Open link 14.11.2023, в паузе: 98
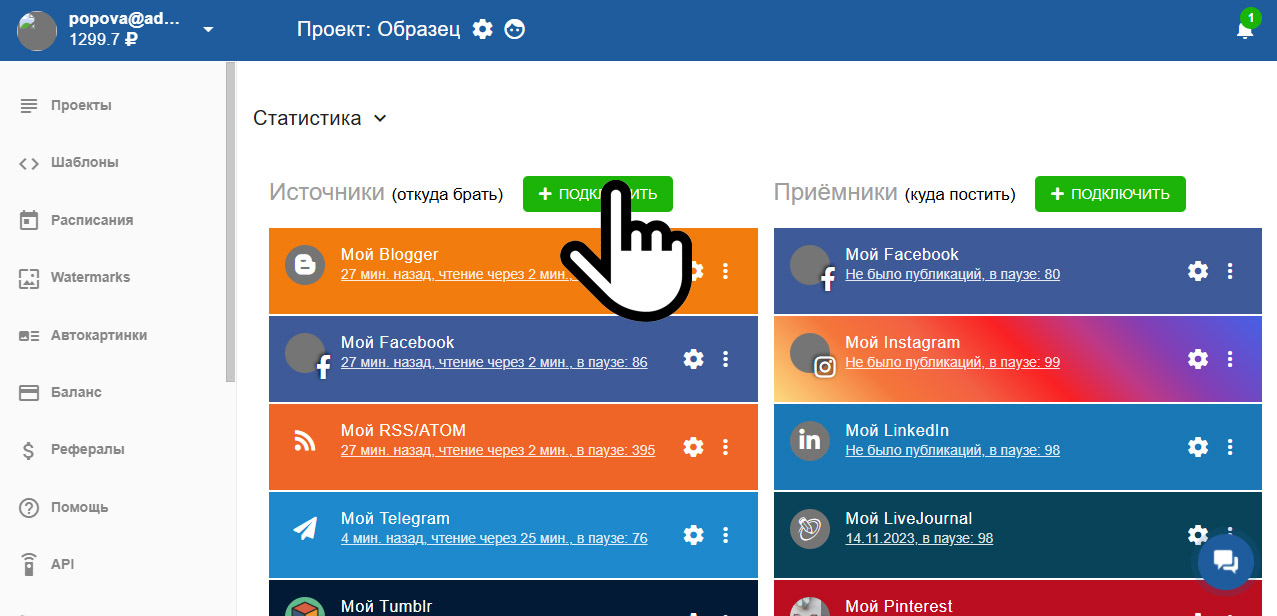Screen dimensions: 1277x616 click(919, 538)
